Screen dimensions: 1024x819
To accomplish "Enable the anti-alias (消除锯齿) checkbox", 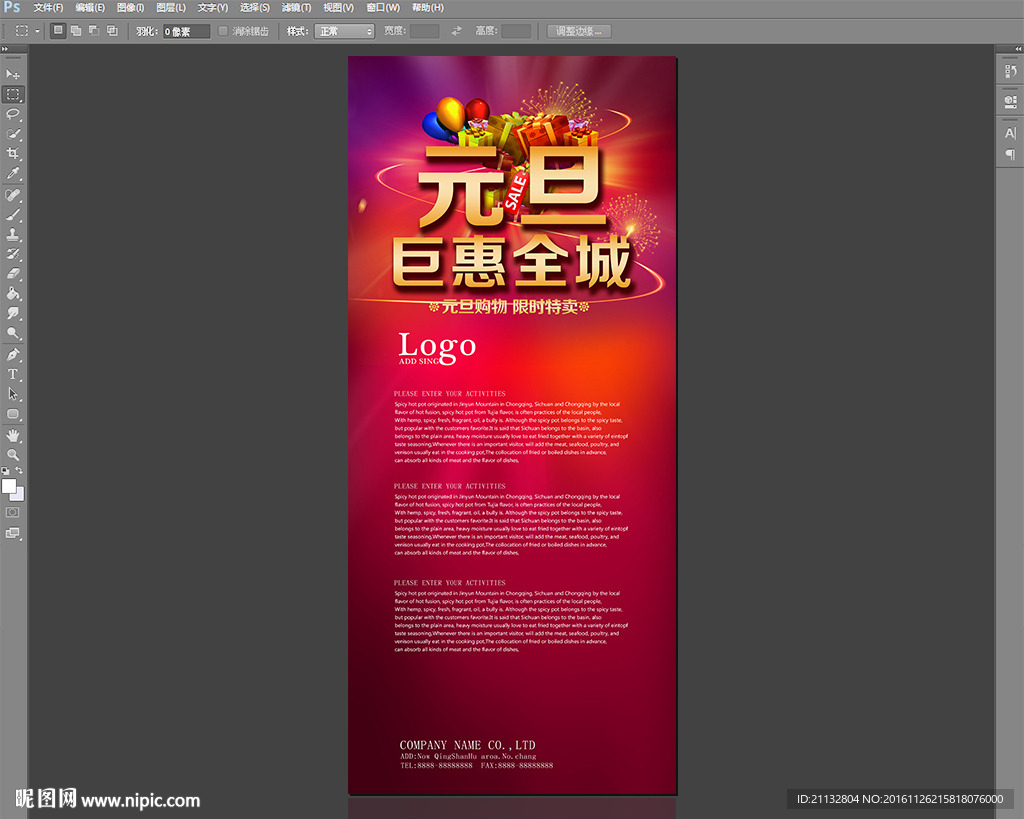I will 223,31.
